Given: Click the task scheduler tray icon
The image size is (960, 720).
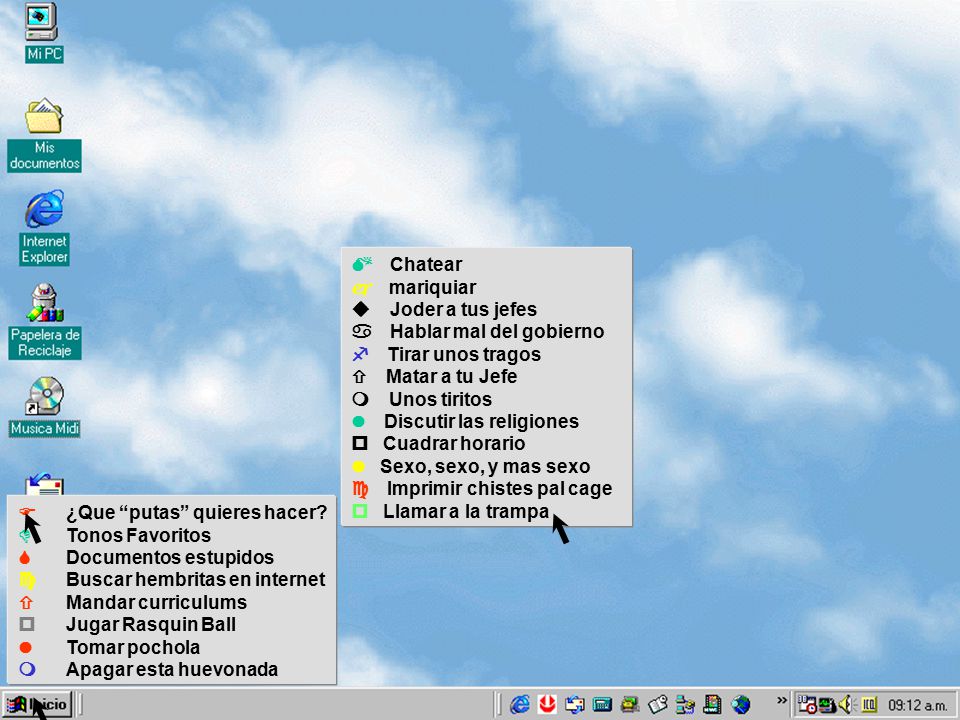Looking at the screenshot, I should pos(807,705).
